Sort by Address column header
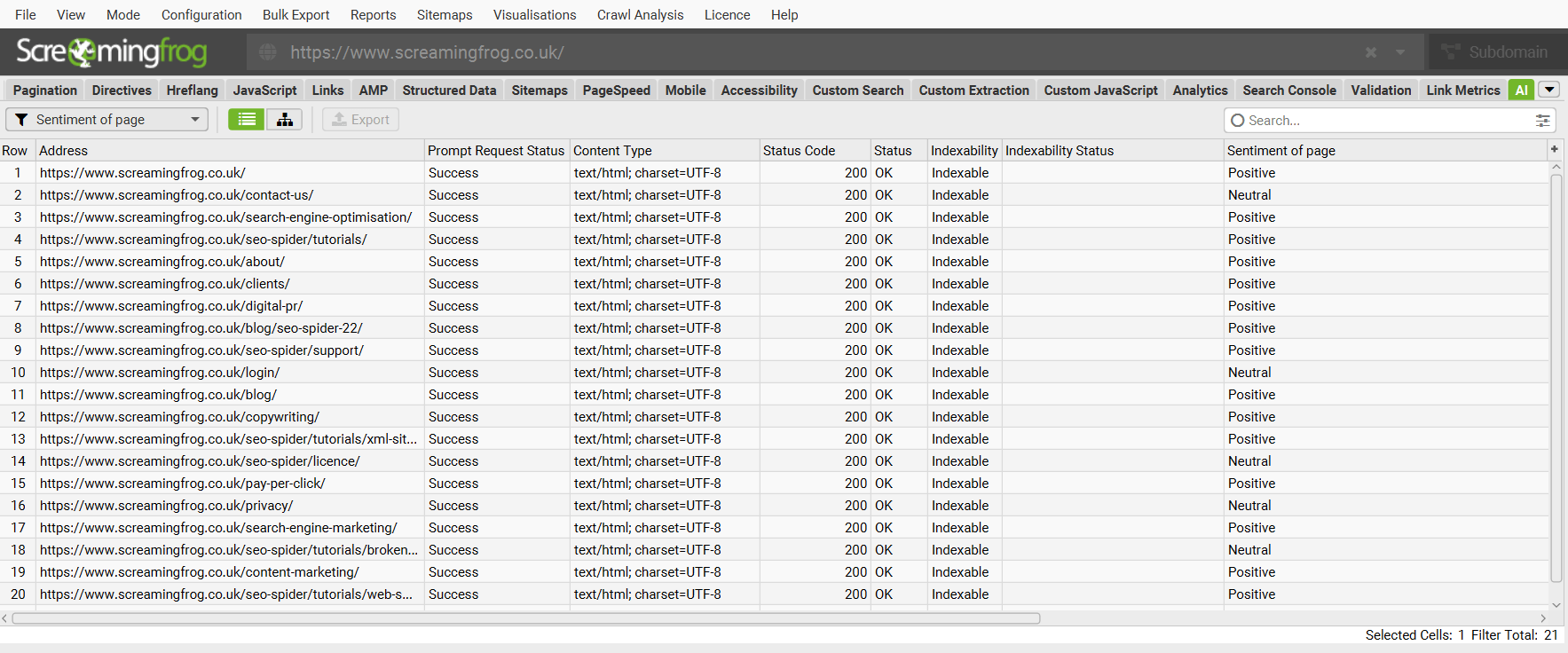The image size is (1568, 653). (230, 150)
